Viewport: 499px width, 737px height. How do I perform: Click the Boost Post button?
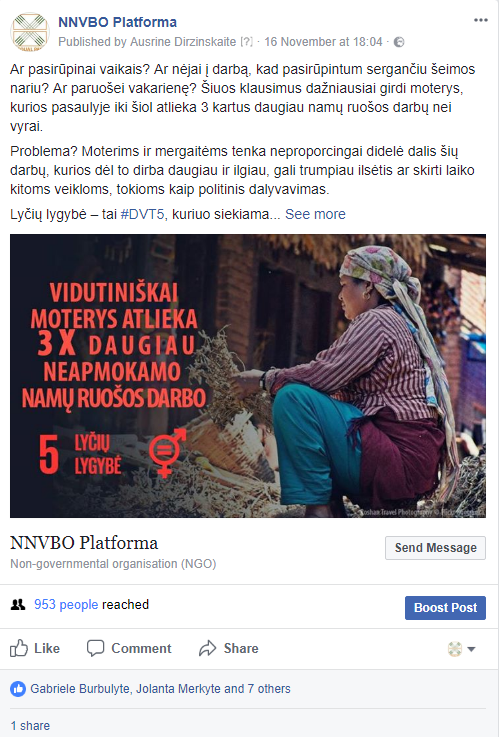click(x=445, y=608)
